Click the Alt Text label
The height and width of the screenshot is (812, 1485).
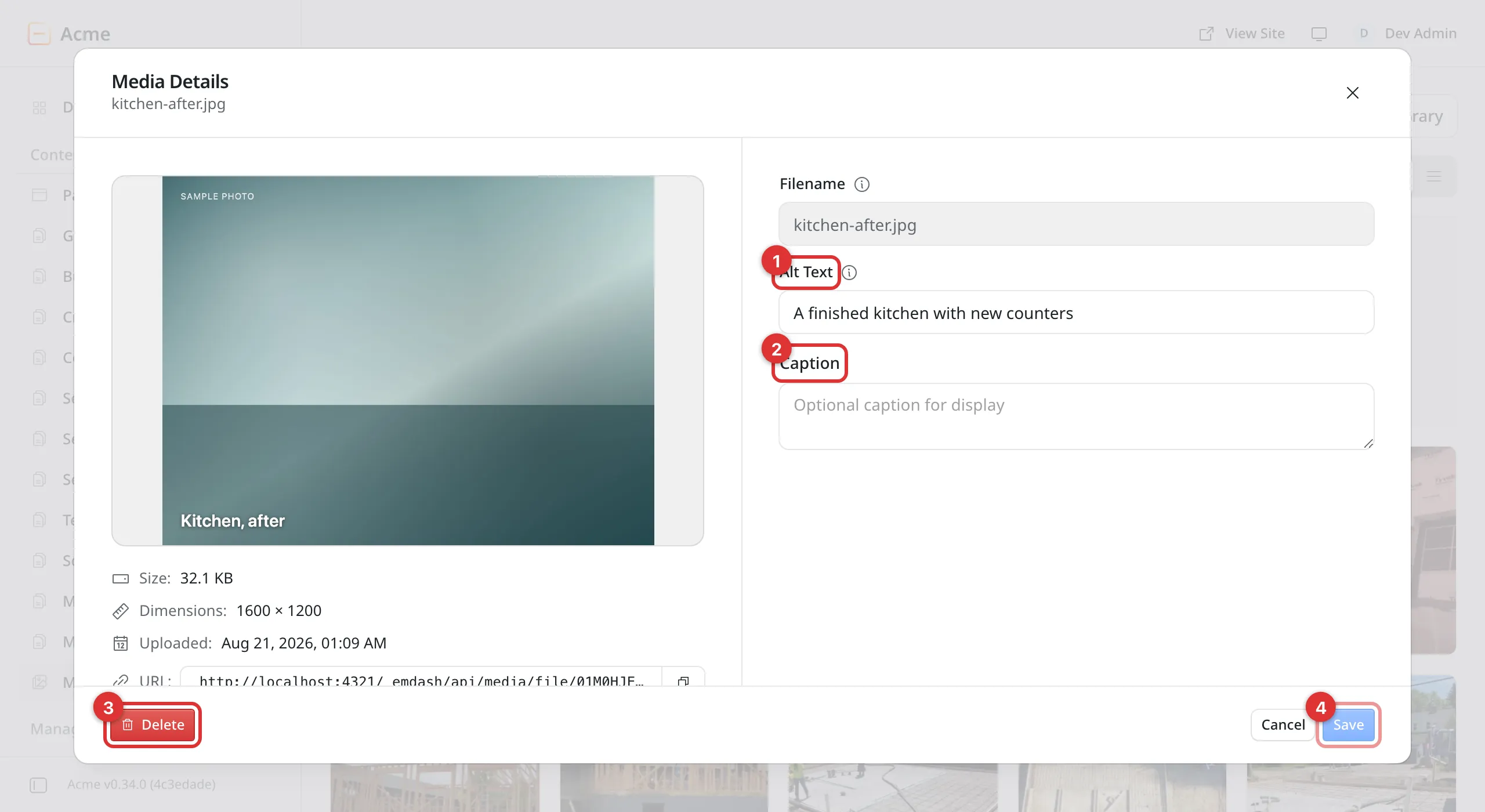coord(806,272)
